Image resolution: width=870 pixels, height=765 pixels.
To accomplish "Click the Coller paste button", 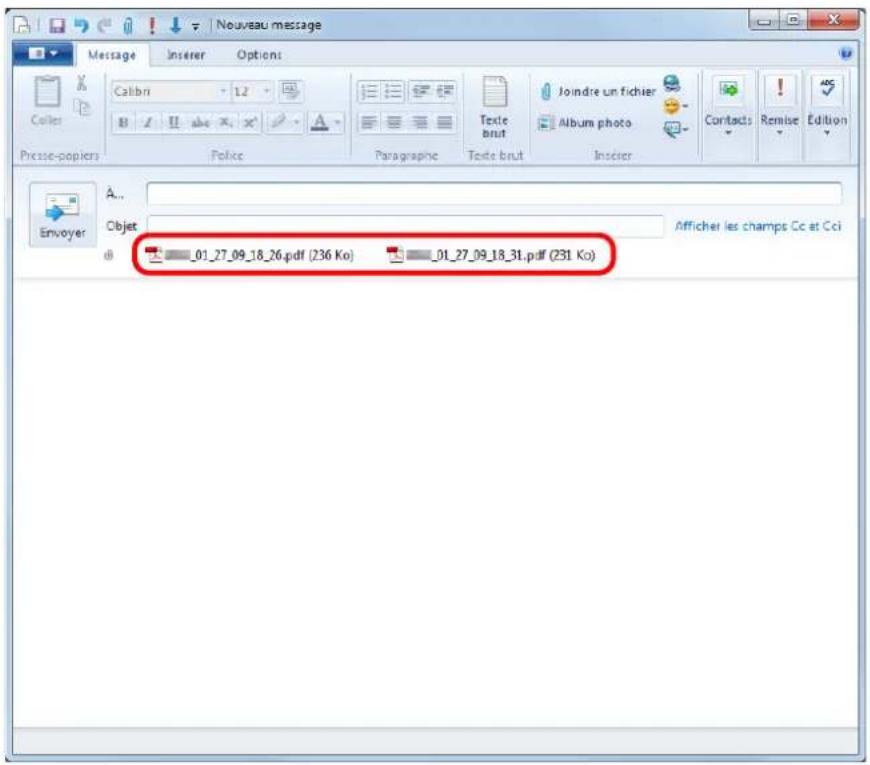I will (47, 101).
